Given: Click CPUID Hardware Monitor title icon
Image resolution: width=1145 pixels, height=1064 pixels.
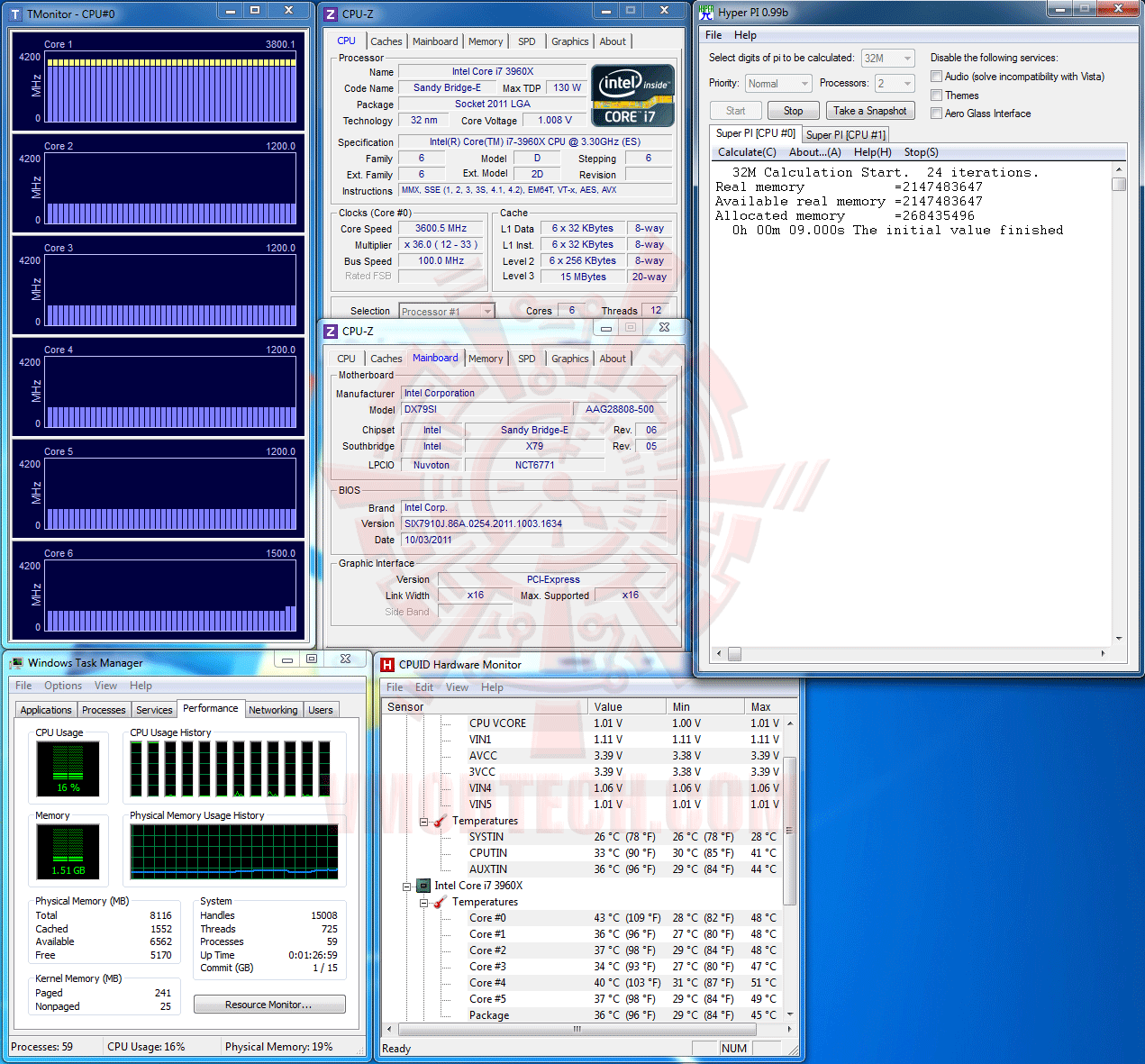Looking at the screenshot, I should [x=387, y=665].
